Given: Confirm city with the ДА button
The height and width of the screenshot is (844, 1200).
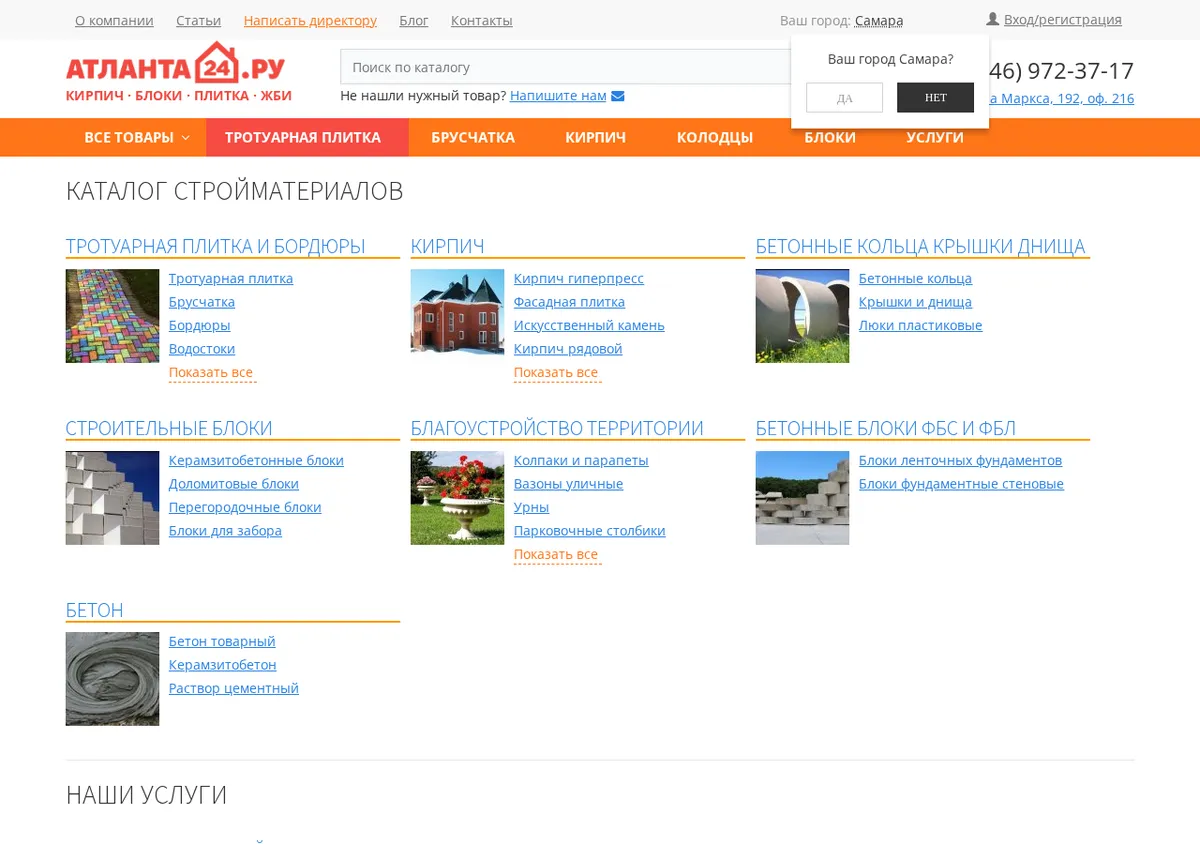Looking at the screenshot, I should click(844, 98).
